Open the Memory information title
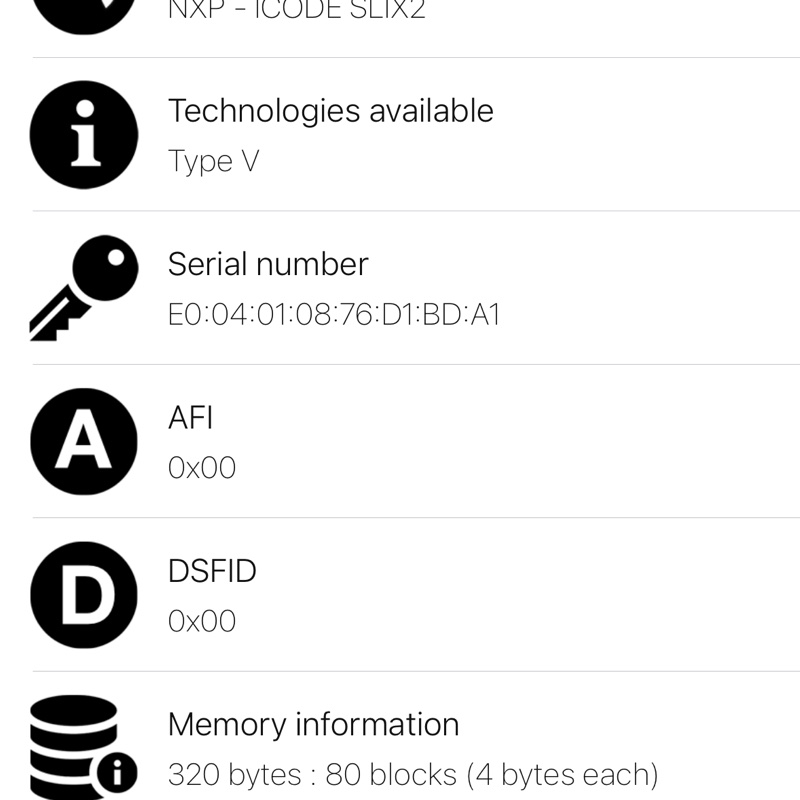This screenshot has height=800, width=800. click(x=313, y=724)
